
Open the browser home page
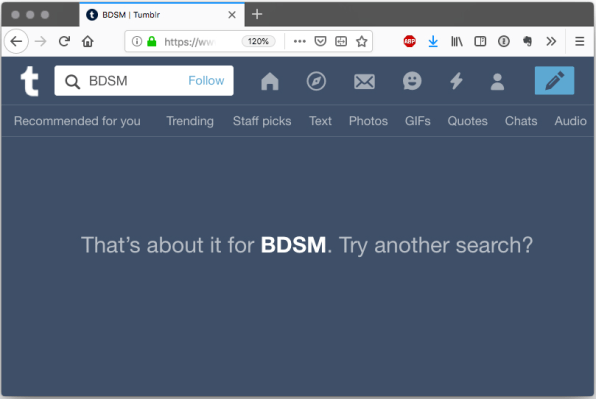[88, 41]
